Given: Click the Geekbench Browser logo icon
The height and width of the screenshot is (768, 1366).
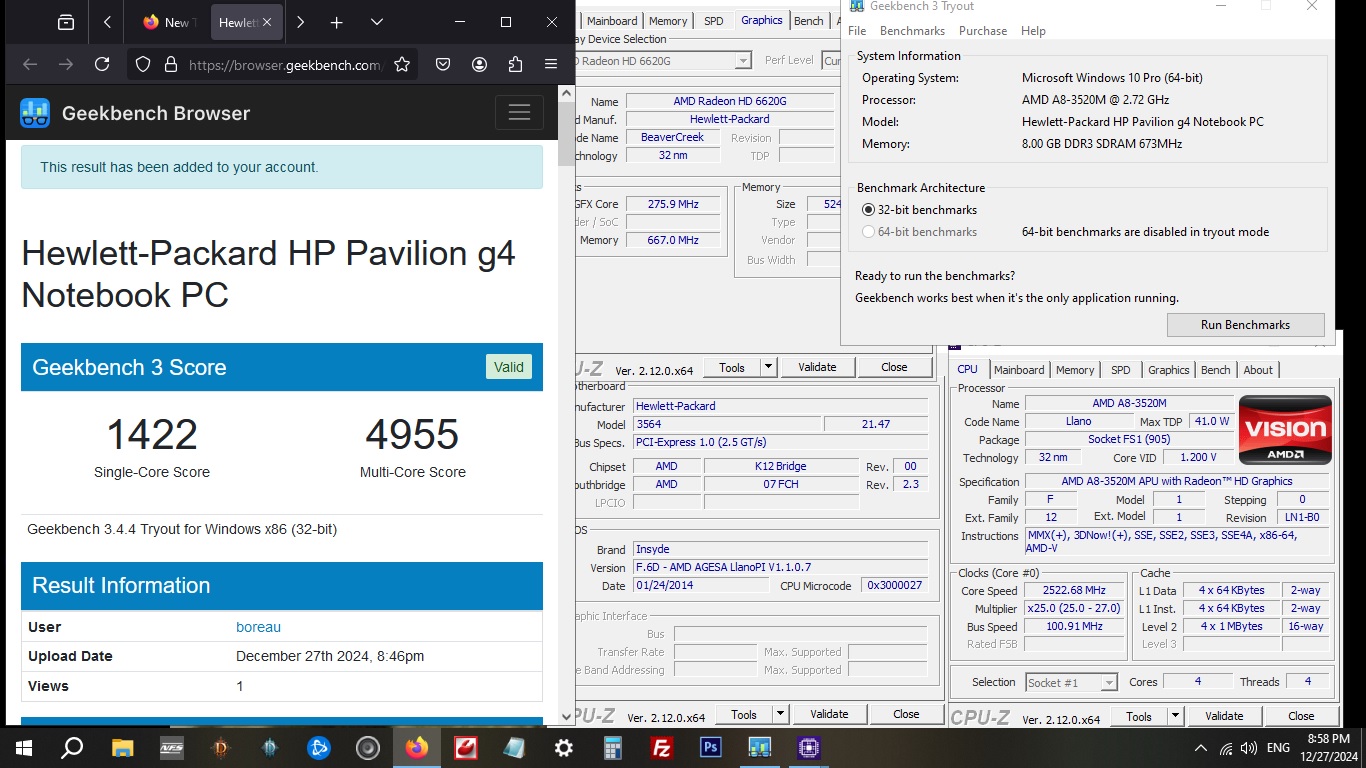Looking at the screenshot, I should (35, 113).
